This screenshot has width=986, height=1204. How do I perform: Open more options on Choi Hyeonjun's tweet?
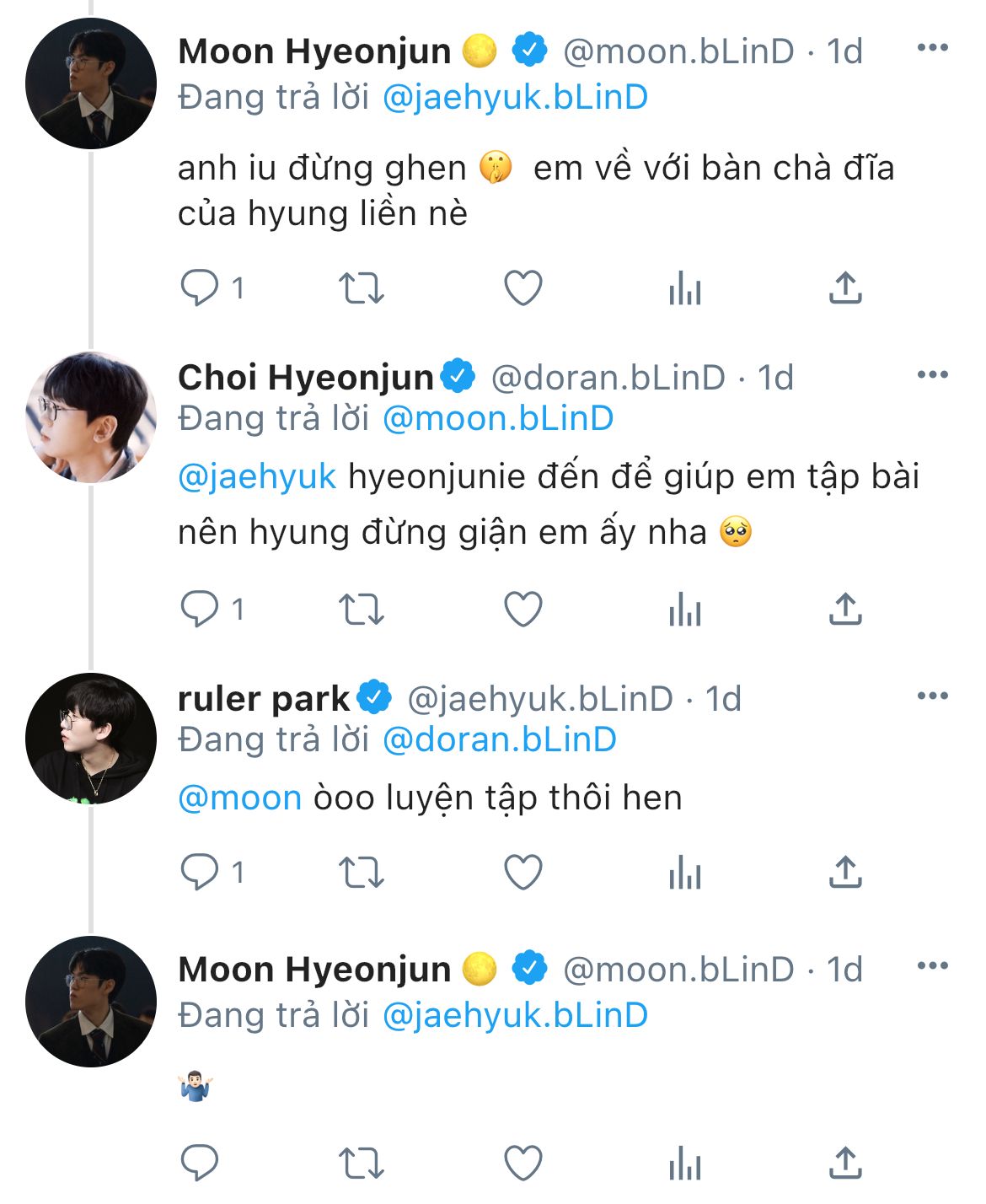click(x=932, y=374)
